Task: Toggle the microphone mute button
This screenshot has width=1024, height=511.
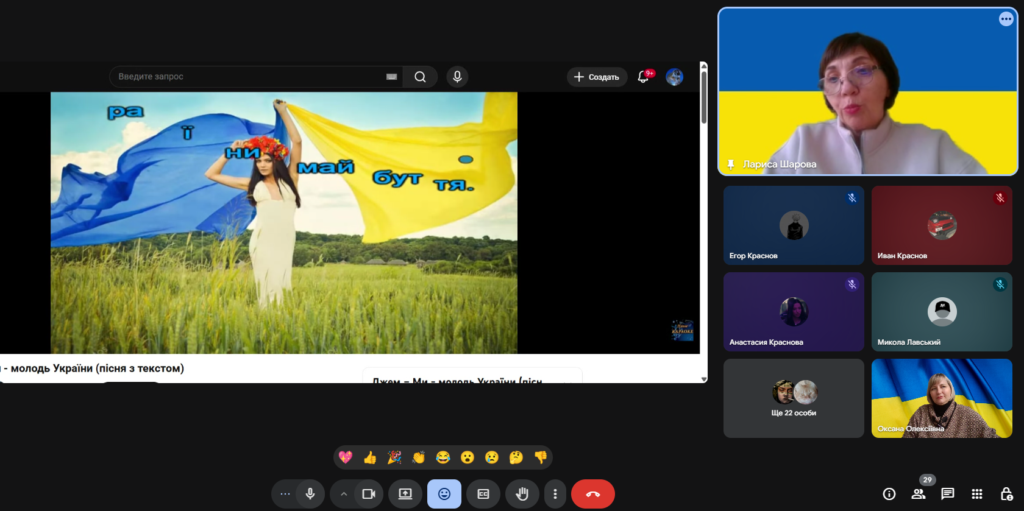Action: click(310, 494)
